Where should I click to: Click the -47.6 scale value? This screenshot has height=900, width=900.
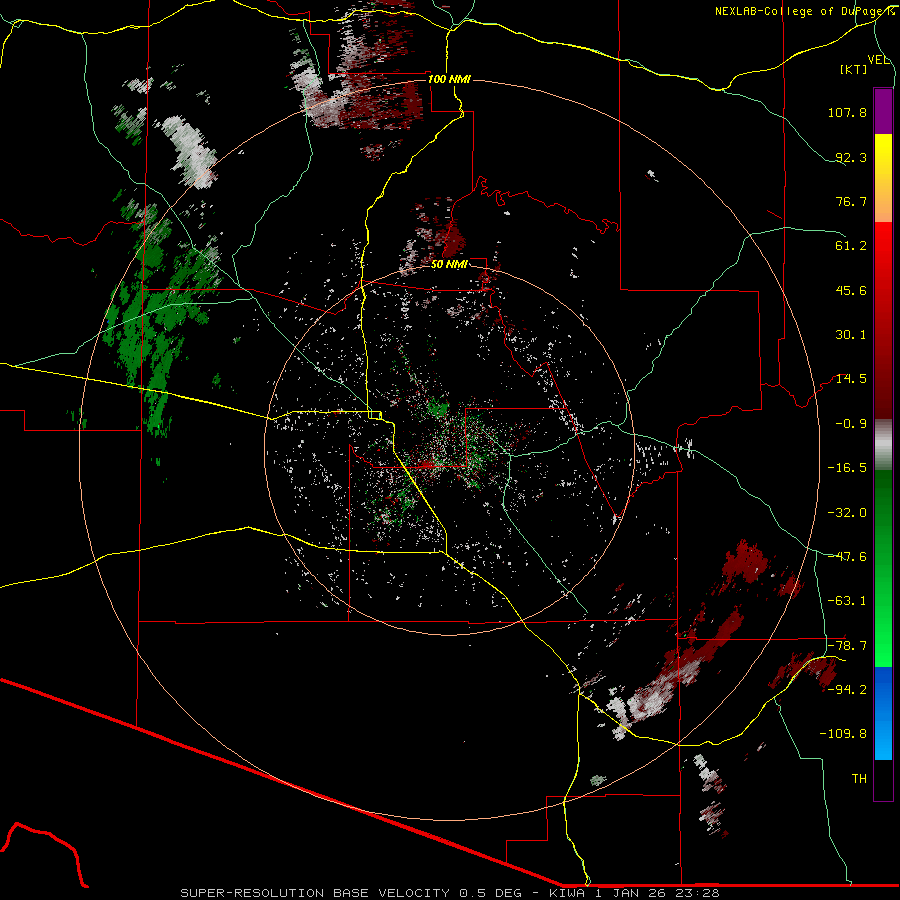[x=847, y=557]
